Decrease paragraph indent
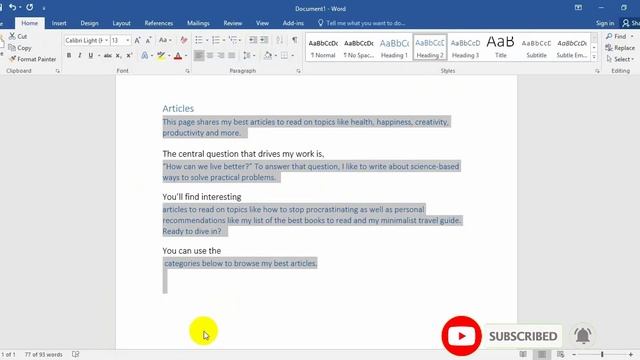Viewport: 640px width, 360px height. tap(253, 40)
